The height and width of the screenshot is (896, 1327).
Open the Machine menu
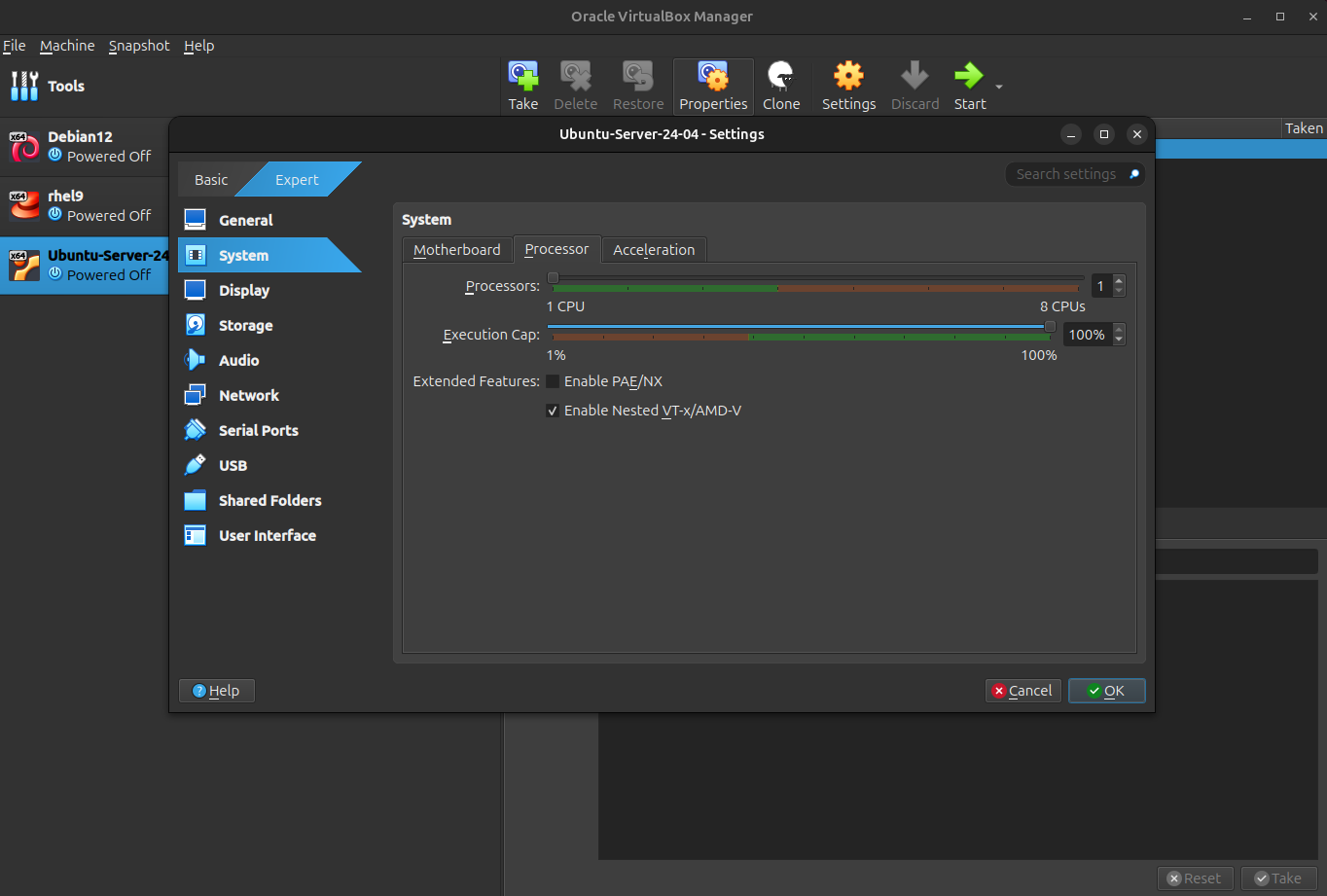[x=67, y=46]
